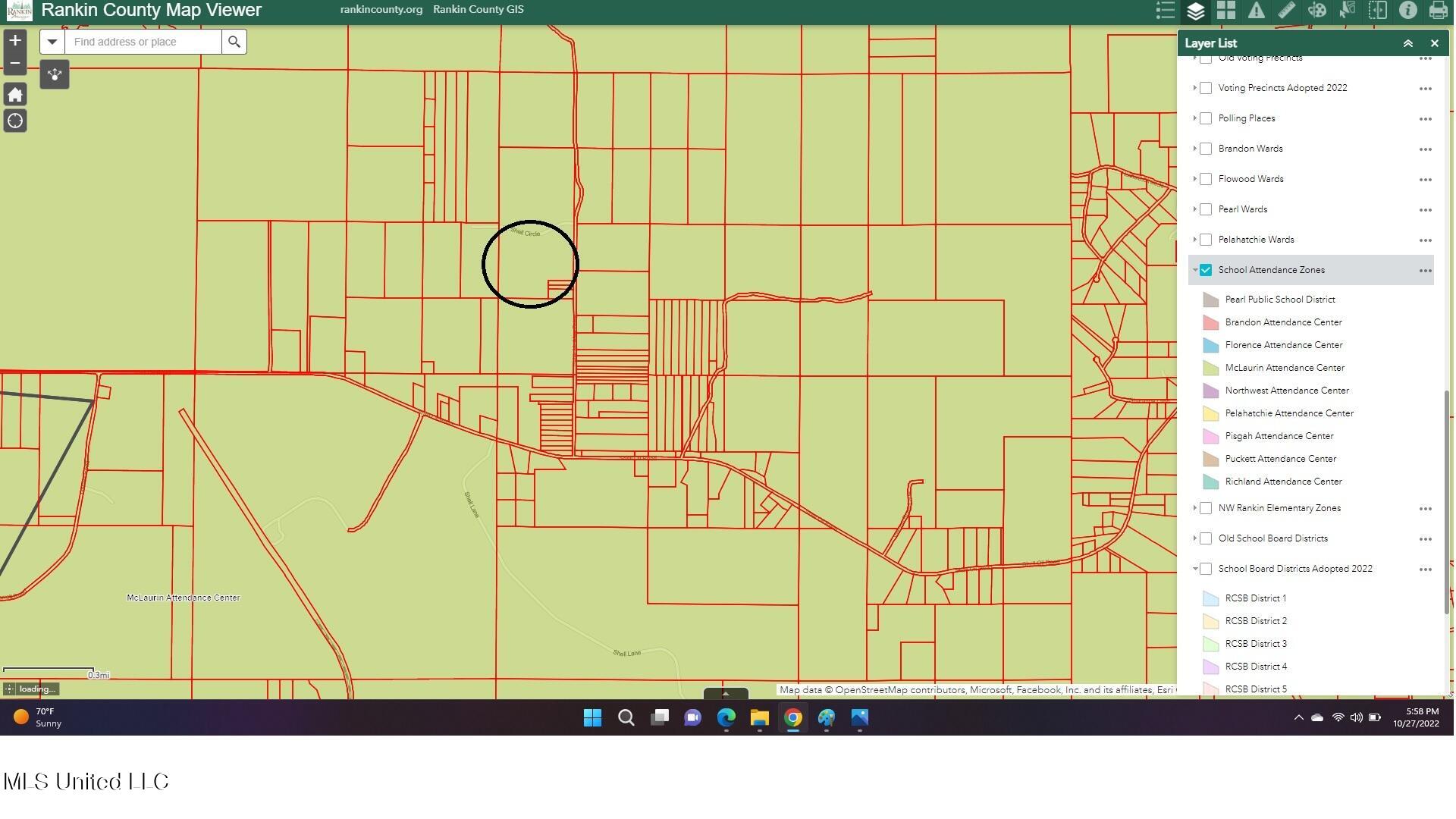Open options for NW Rankin Elementary Zones

(1426, 509)
